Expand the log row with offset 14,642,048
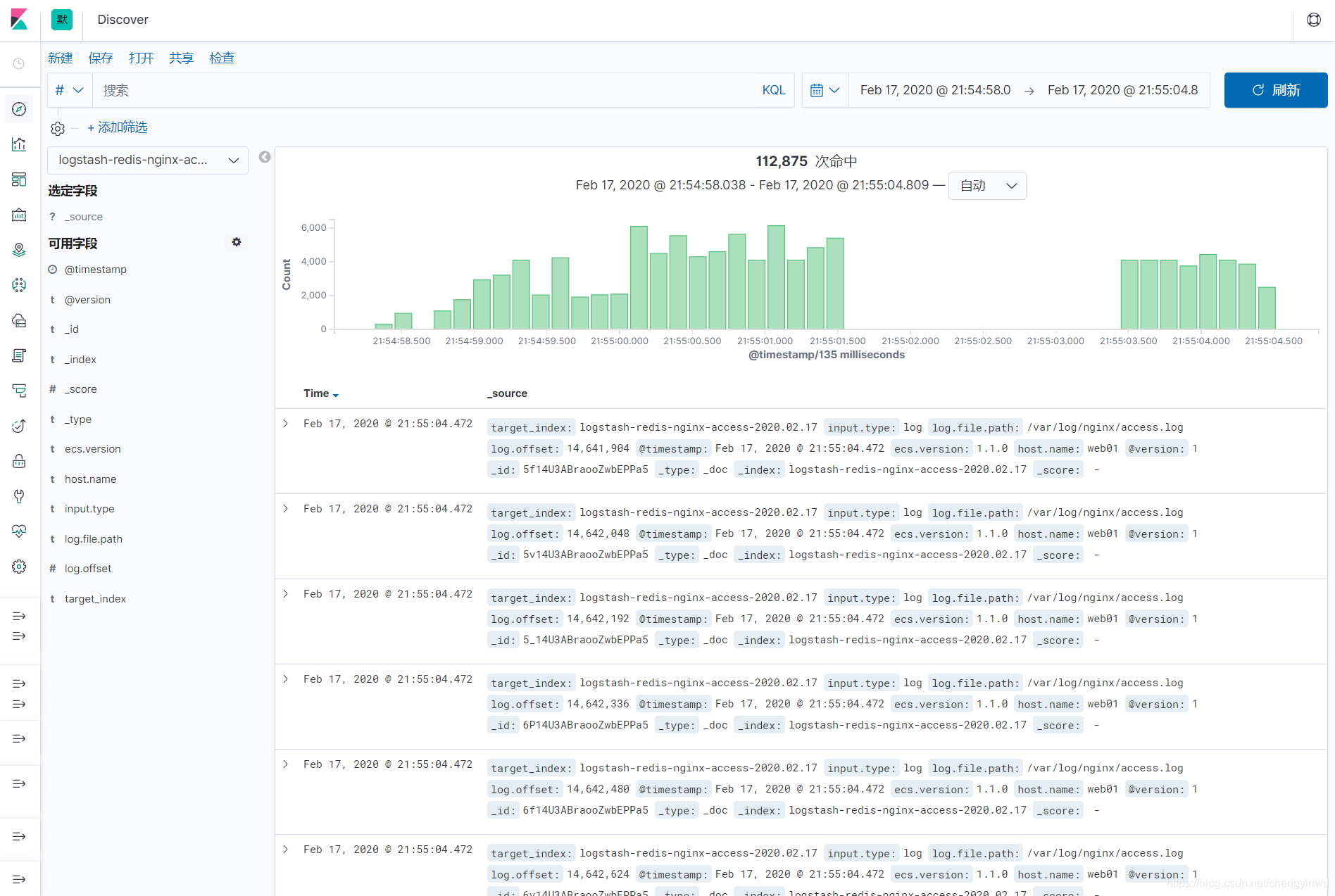Screen dimensions: 1335x896 (x=286, y=509)
